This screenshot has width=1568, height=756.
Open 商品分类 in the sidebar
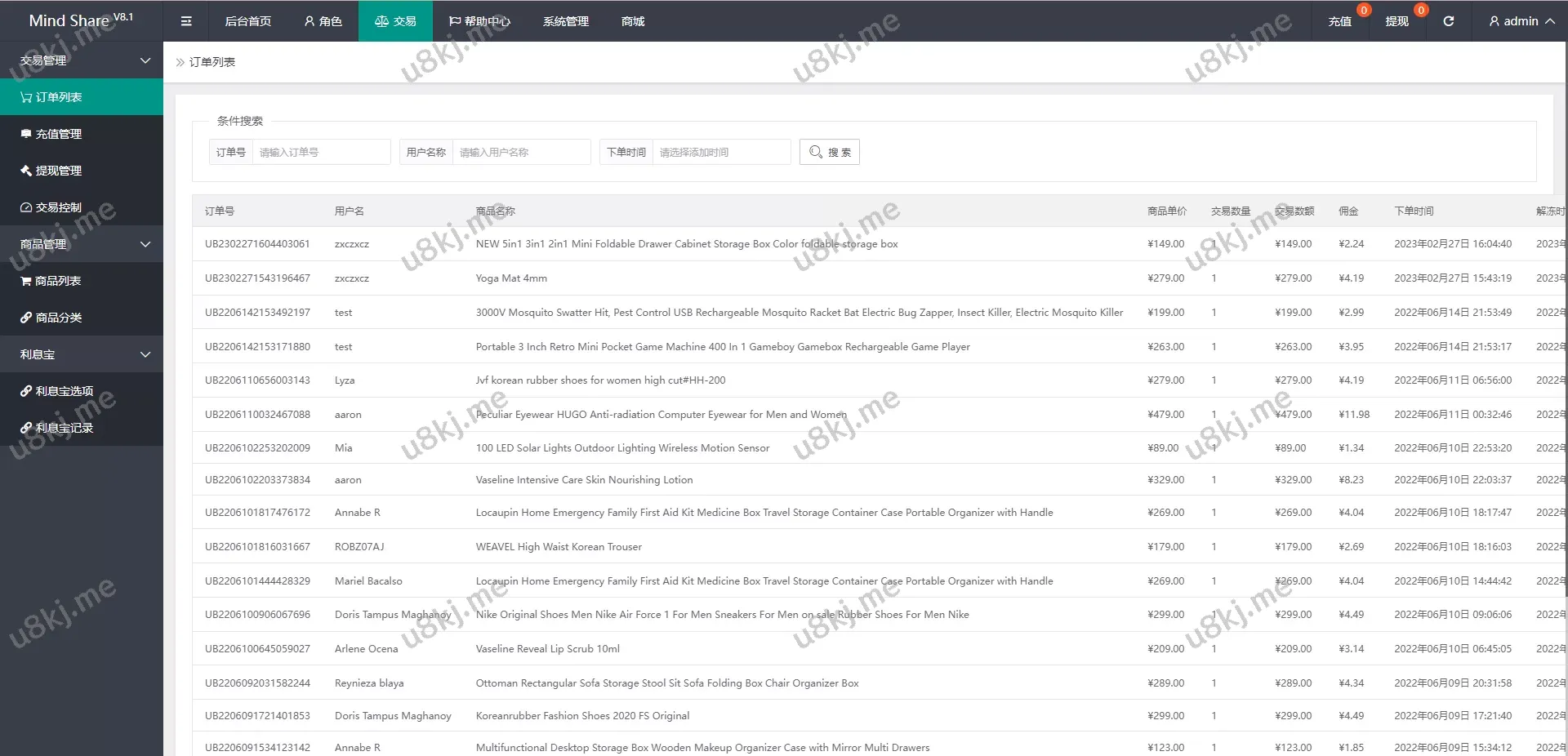click(x=58, y=318)
